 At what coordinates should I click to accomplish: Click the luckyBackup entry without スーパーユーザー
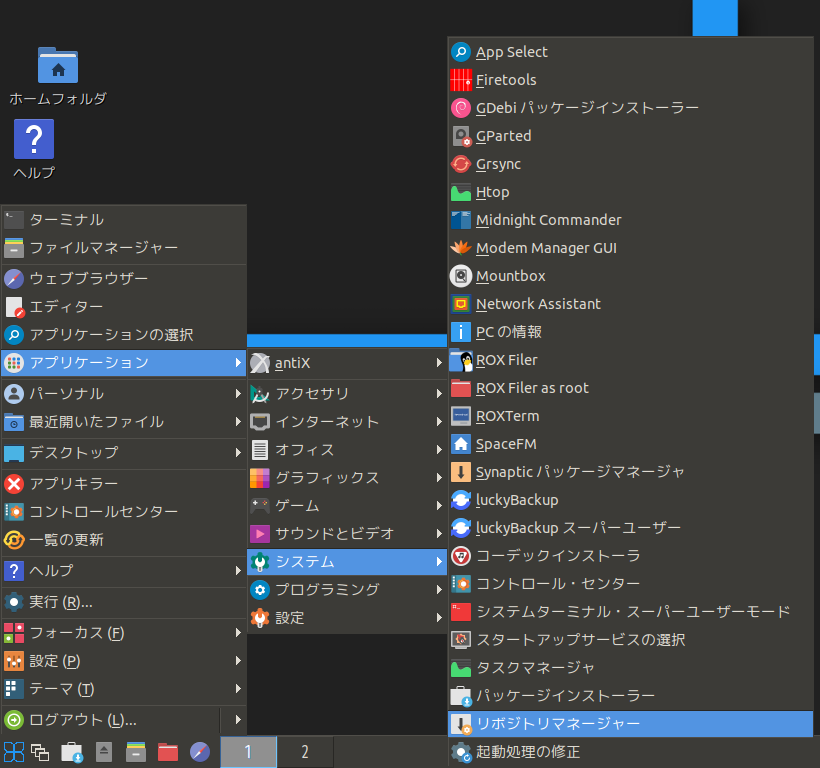(631, 500)
